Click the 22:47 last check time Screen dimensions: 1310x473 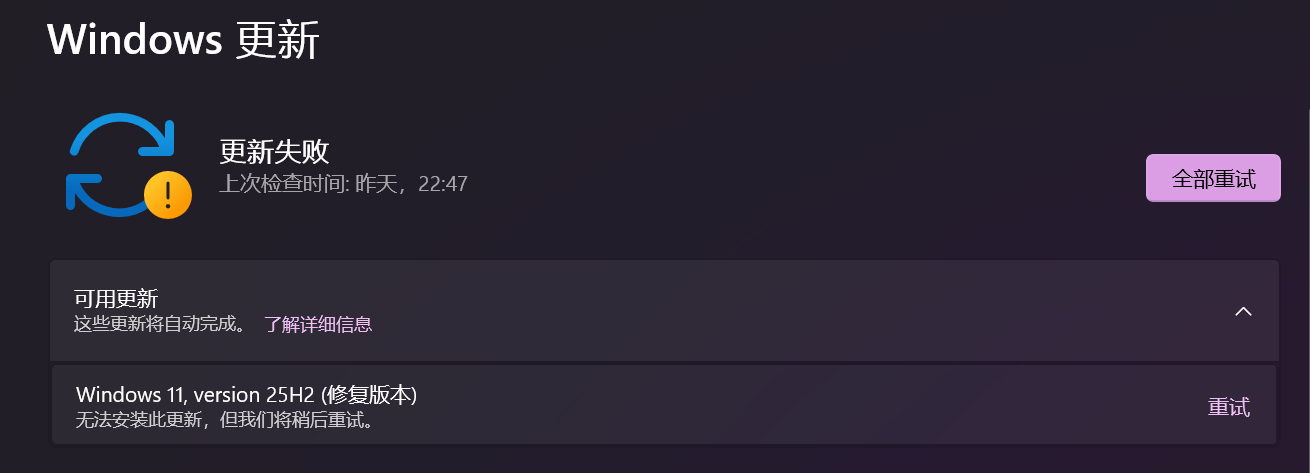tap(441, 184)
